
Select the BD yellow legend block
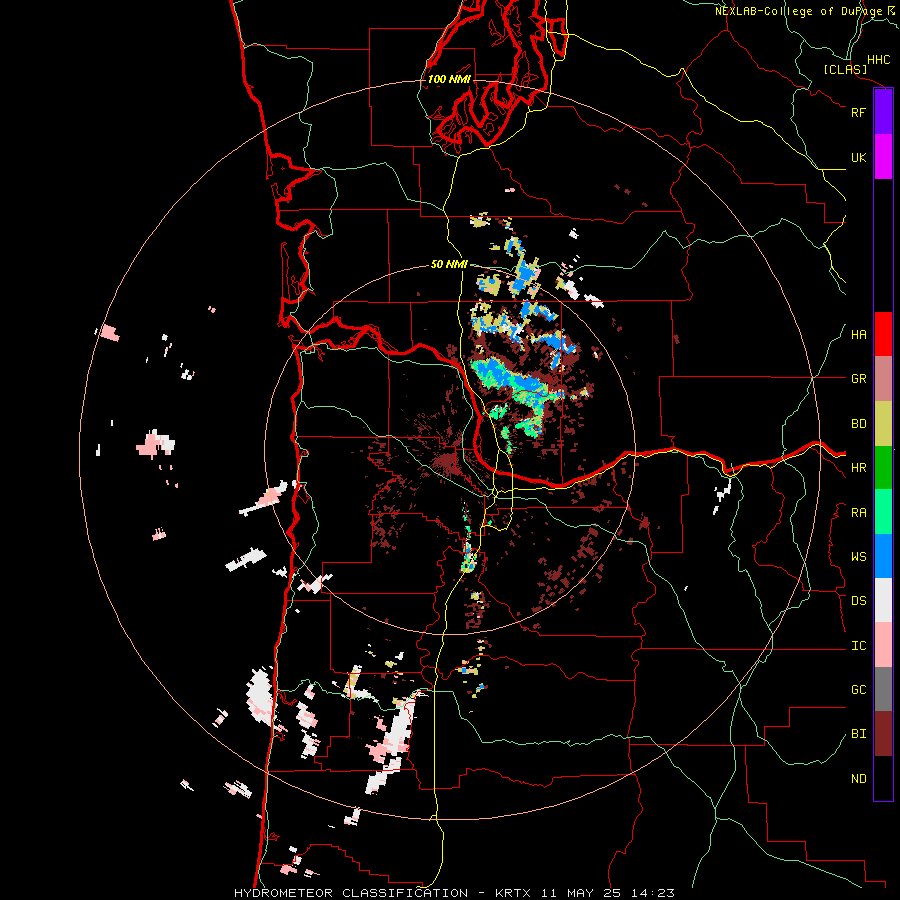pos(883,424)
